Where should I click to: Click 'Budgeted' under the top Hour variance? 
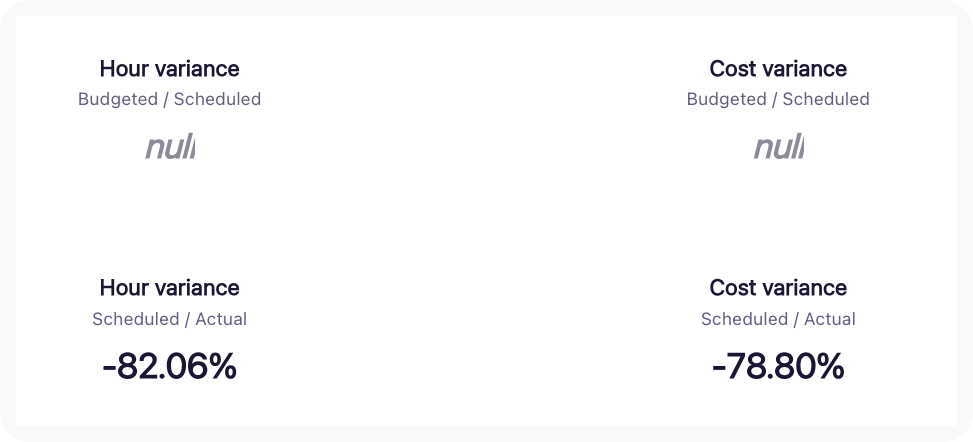117,99
